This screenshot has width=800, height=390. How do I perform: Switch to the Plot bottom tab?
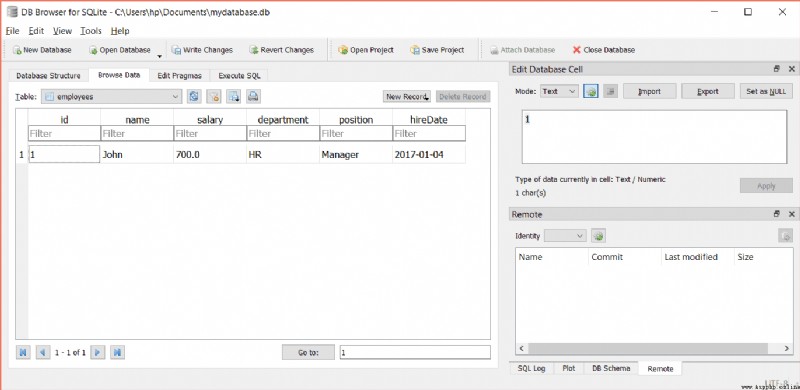pos(568,368)
